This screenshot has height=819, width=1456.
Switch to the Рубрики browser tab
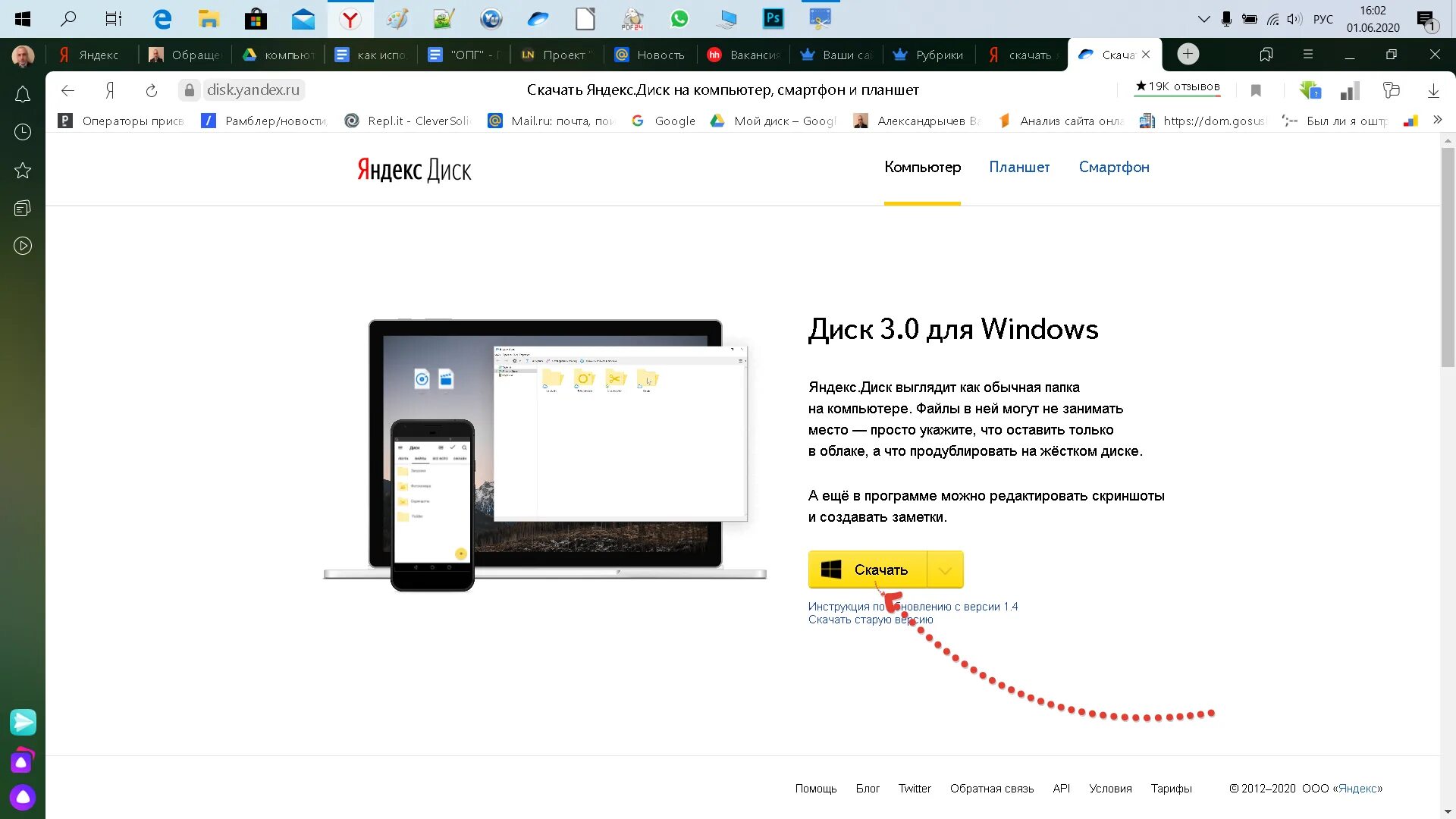click(930, 55)
